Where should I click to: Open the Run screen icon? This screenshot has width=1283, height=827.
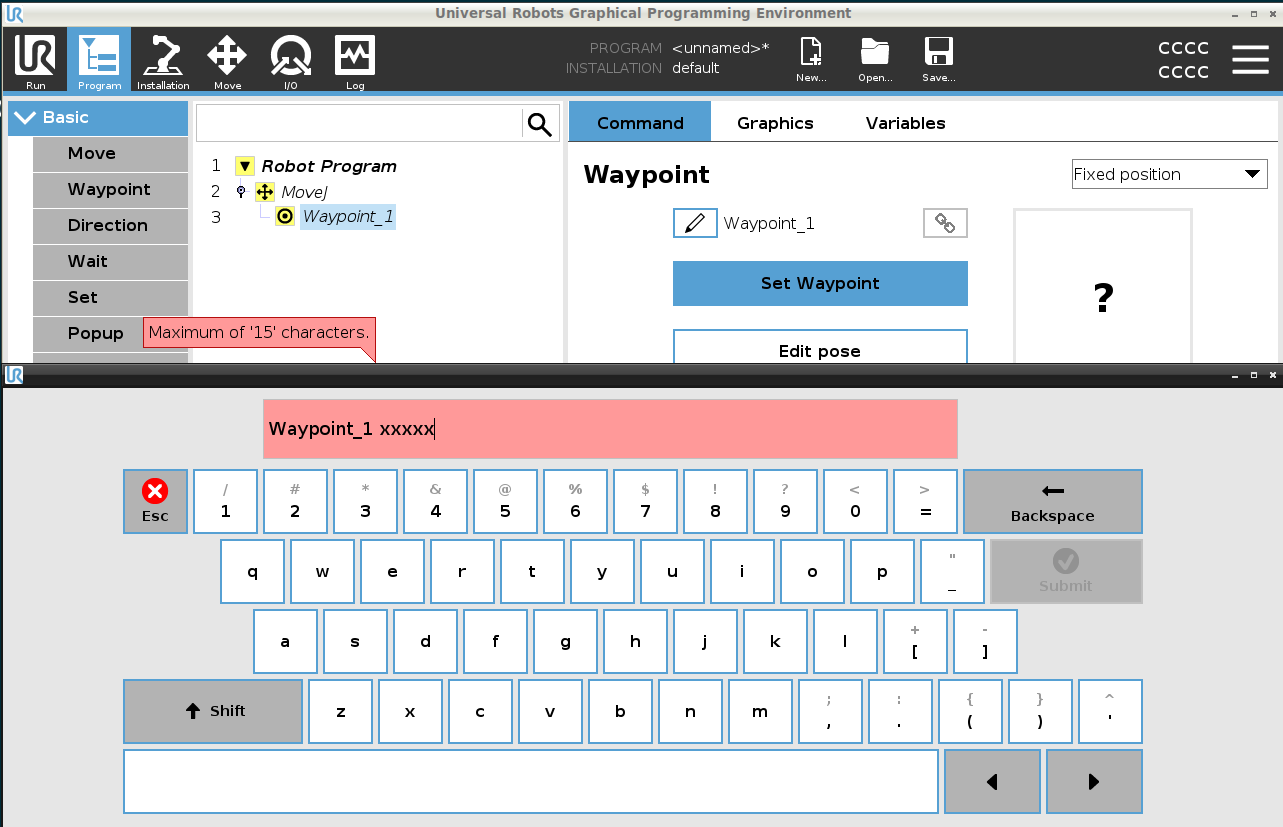pos(35,59)
